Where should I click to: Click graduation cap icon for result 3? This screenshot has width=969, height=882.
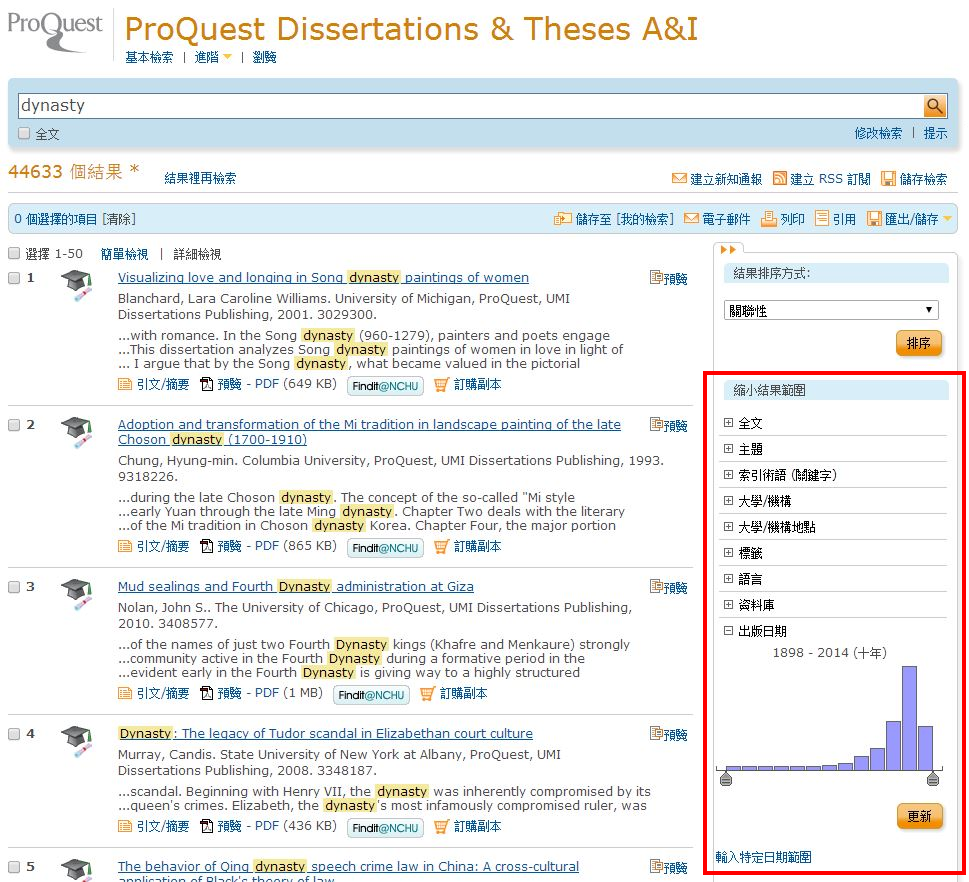tap(77, 595)
